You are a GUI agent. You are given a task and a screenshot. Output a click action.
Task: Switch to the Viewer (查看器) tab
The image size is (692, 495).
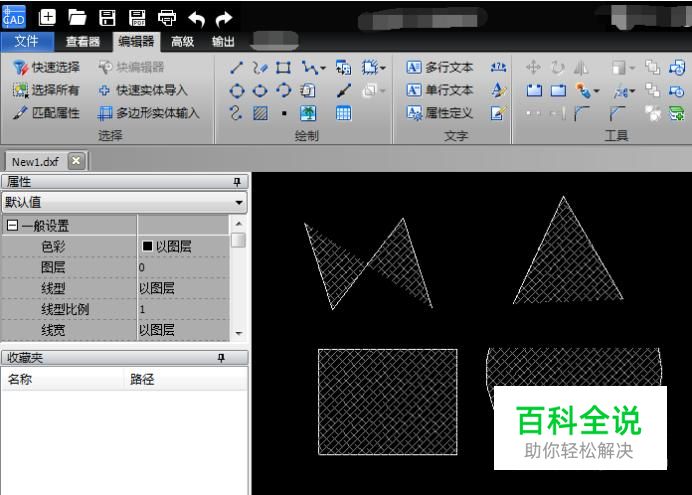pos(83,42)
